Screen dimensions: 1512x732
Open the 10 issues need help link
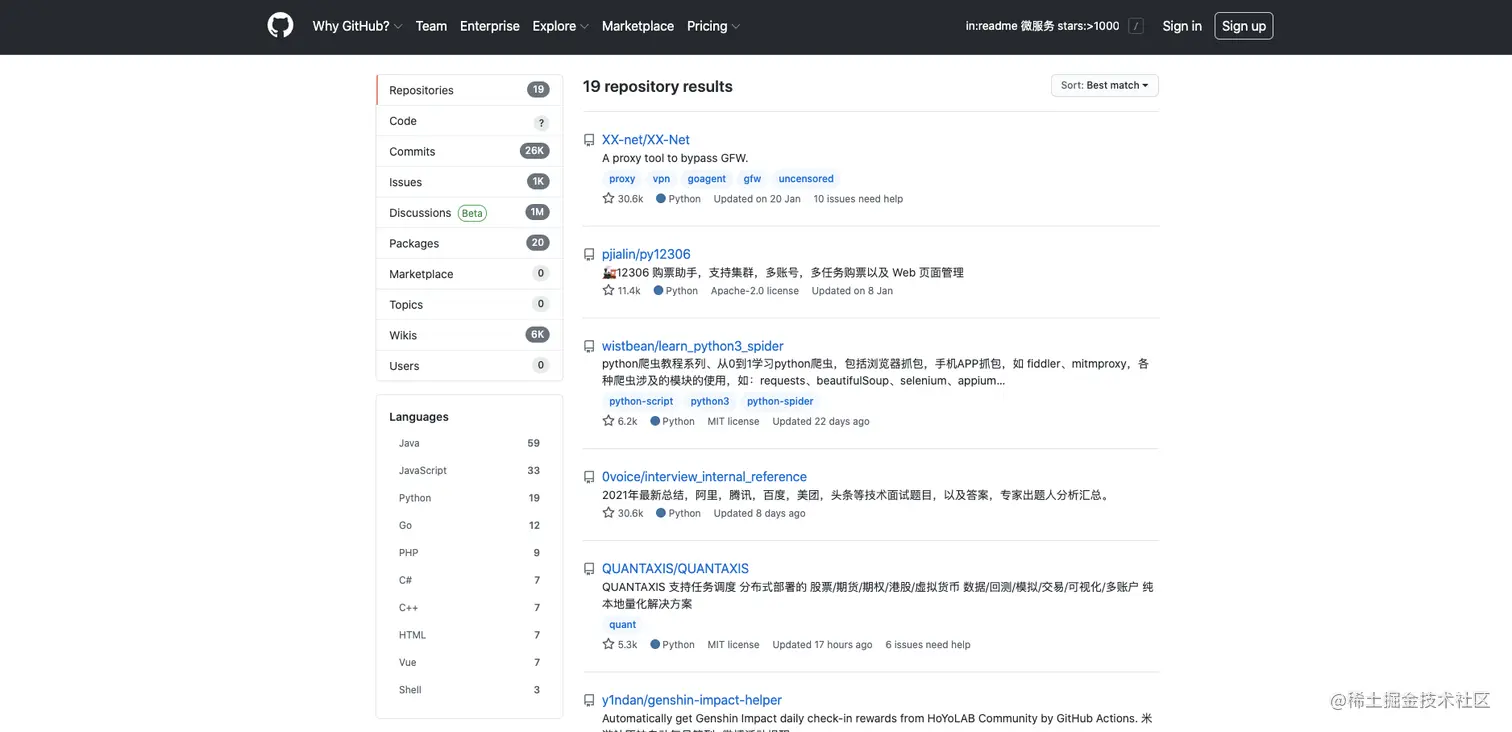click(x=858, y=199)
